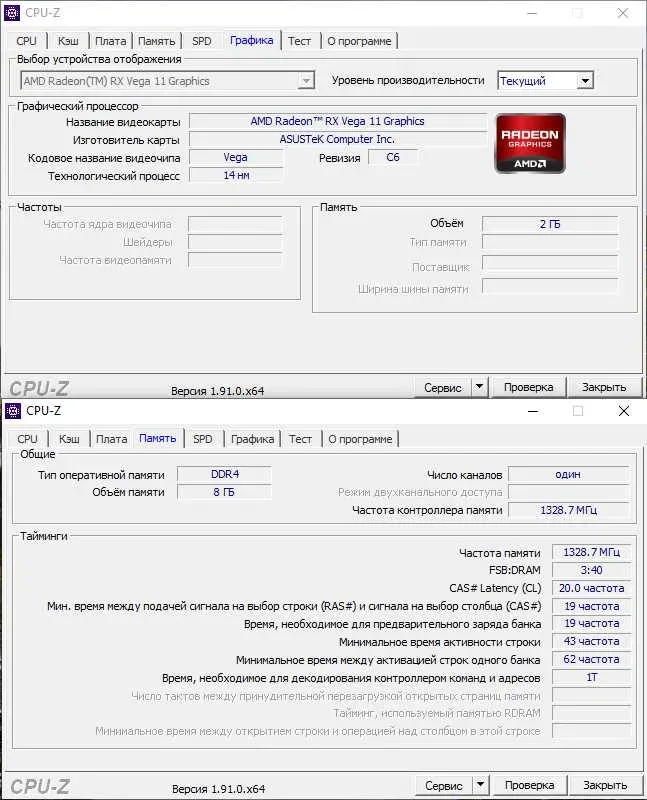Close the top CPU-Z window
The width and height of the screenshot is (647, 800).
[x=623, y=13]
